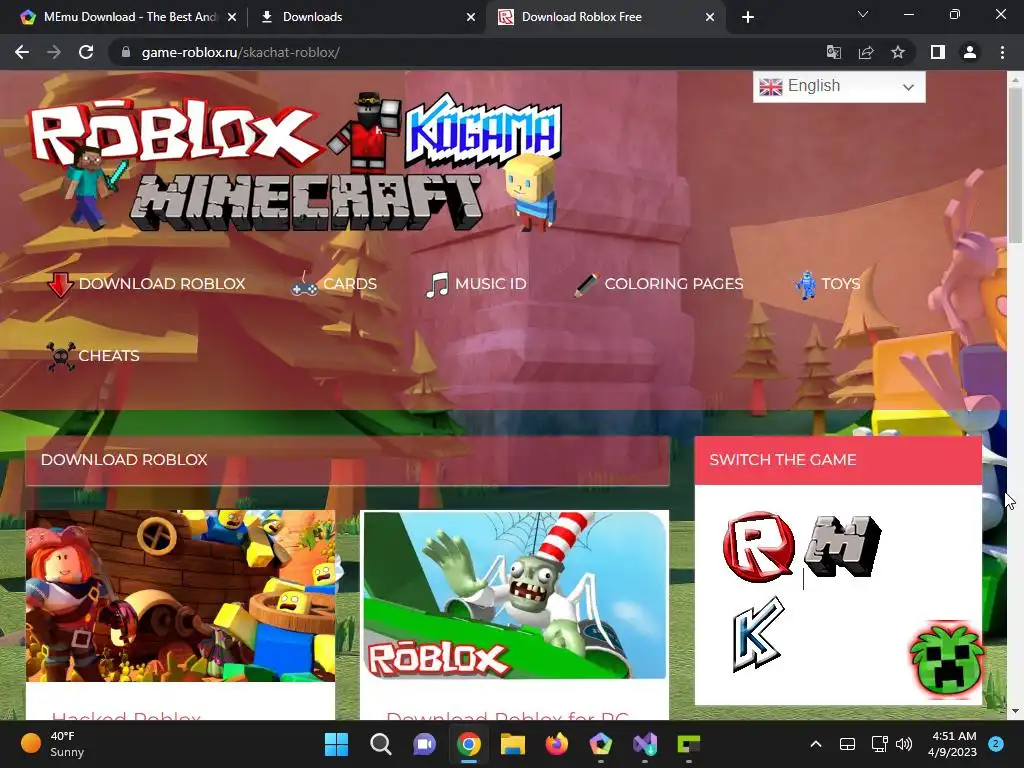Open the translate page icon in address bar
Image resolution: width=1024 pixels, height=768 pixels.
(x=834, y=52)
